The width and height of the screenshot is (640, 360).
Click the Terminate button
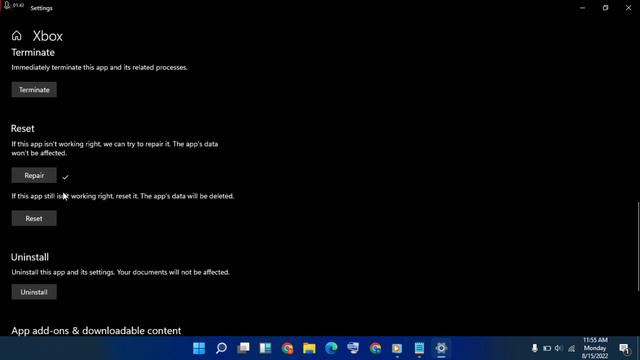(34, 90)
